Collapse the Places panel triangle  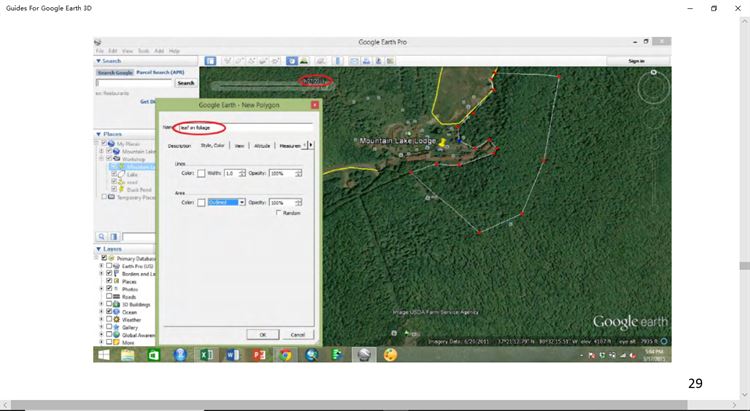tap(99, 134)
